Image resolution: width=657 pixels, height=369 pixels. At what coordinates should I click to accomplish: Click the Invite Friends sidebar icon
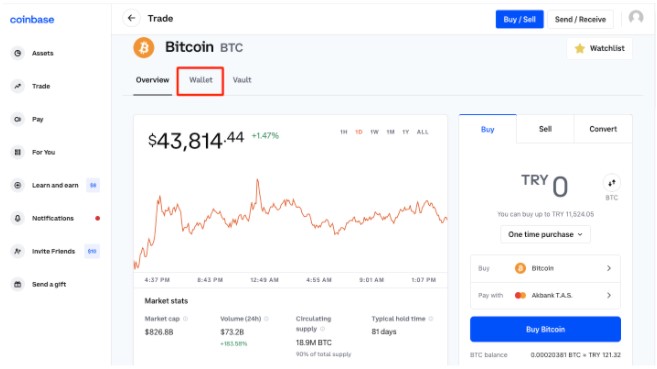18,251
